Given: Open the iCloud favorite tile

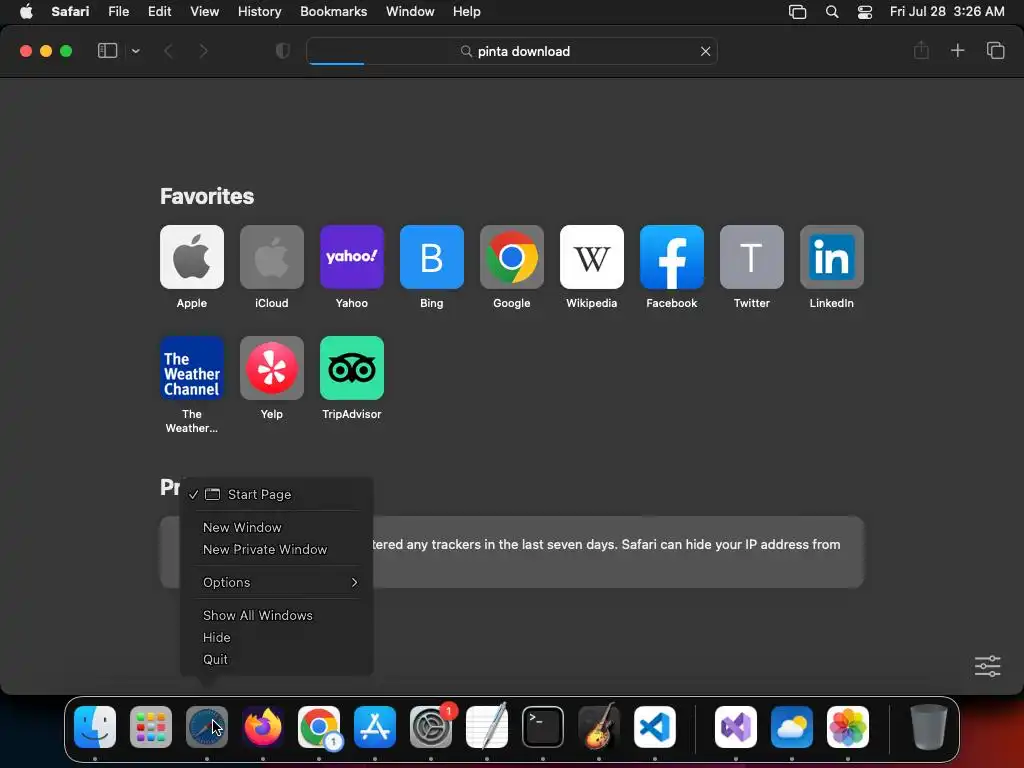Looking at the screenshot, I should (x=272, y=257).
